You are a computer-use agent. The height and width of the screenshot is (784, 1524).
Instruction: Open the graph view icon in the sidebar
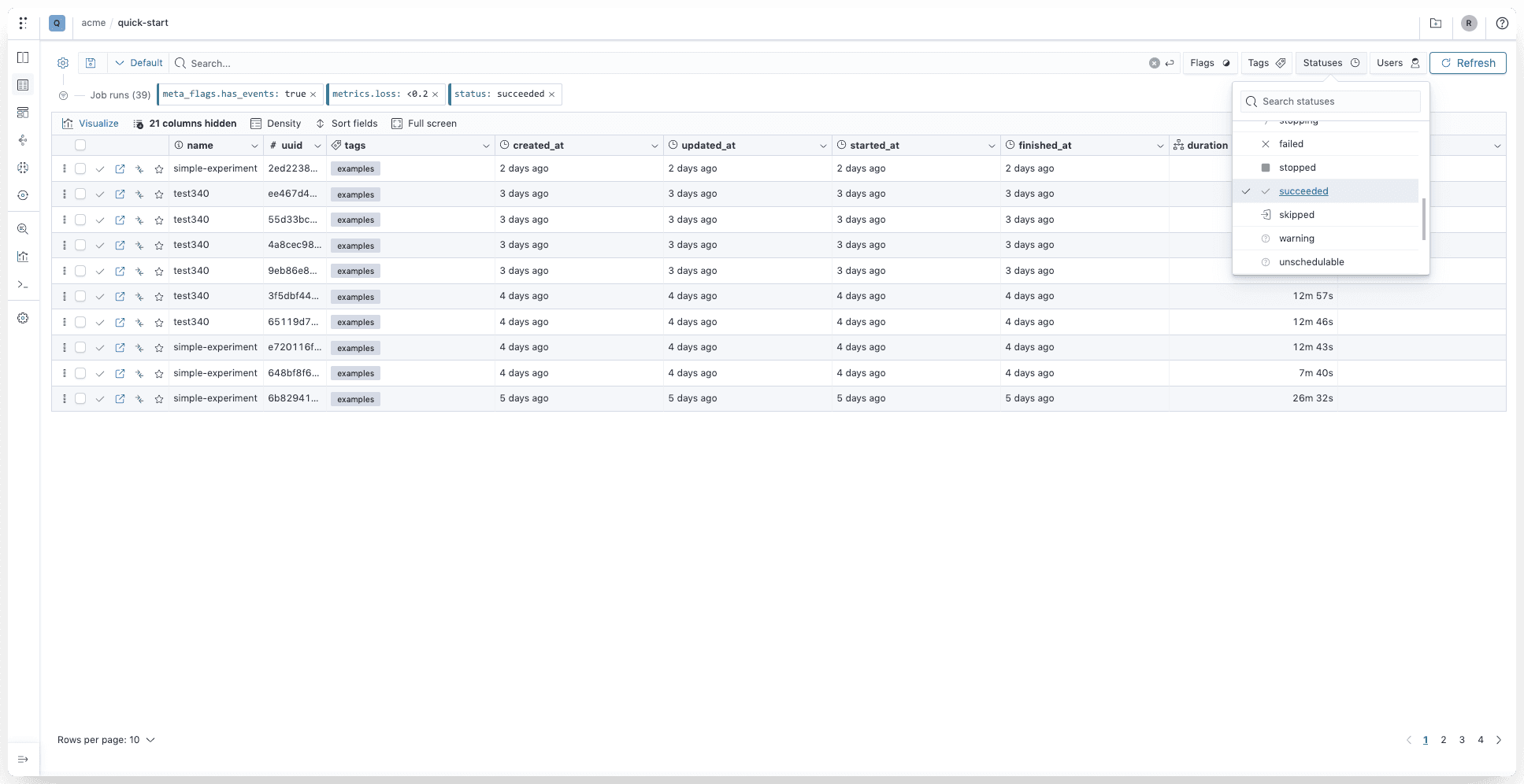click(23, 140)
